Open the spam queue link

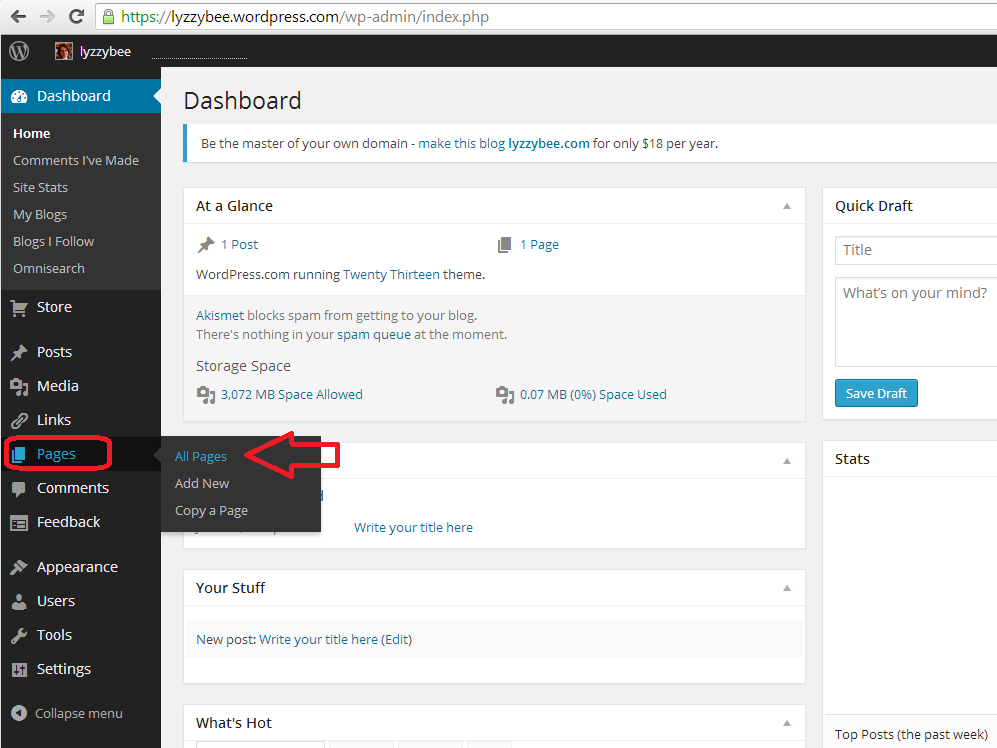pyautogui.click(x=373, y=335)
